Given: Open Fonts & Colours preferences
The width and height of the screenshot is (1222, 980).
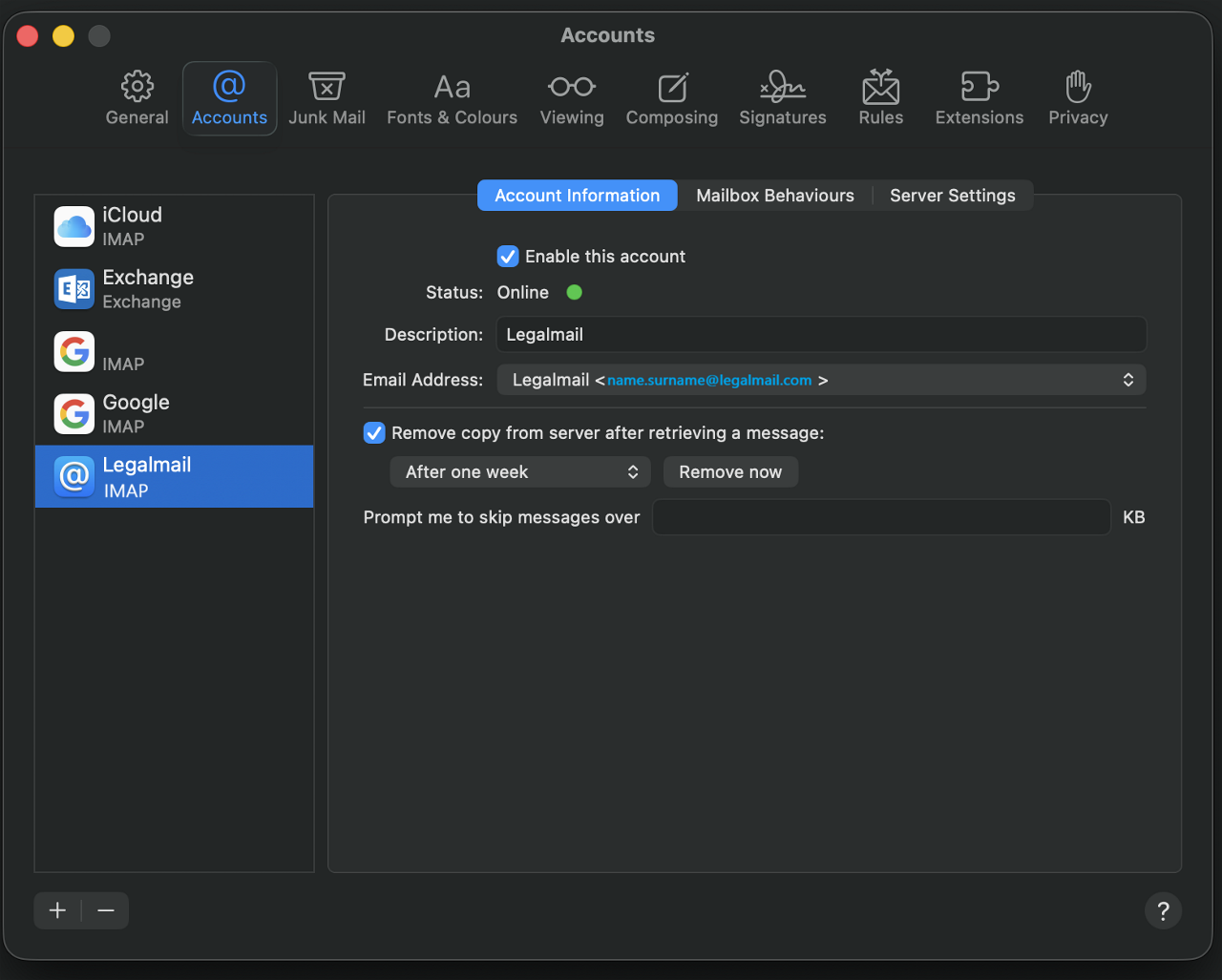Looking at the screenshot, I should (452, 97).
